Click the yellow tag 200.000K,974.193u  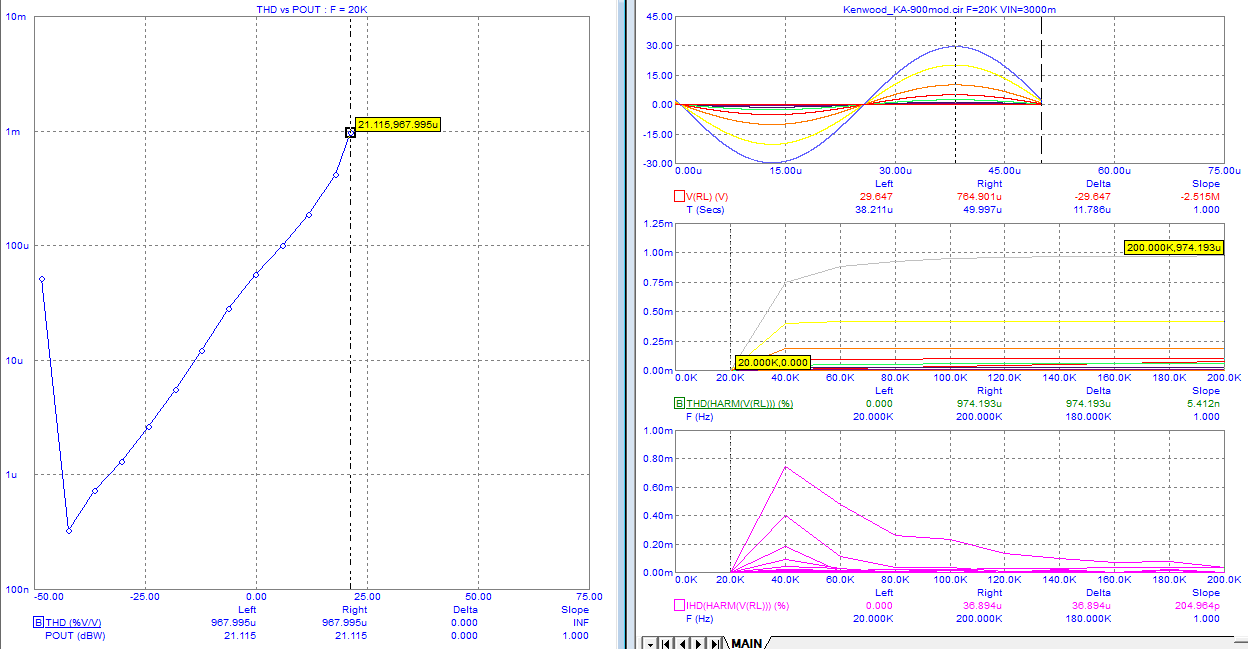1174,247
